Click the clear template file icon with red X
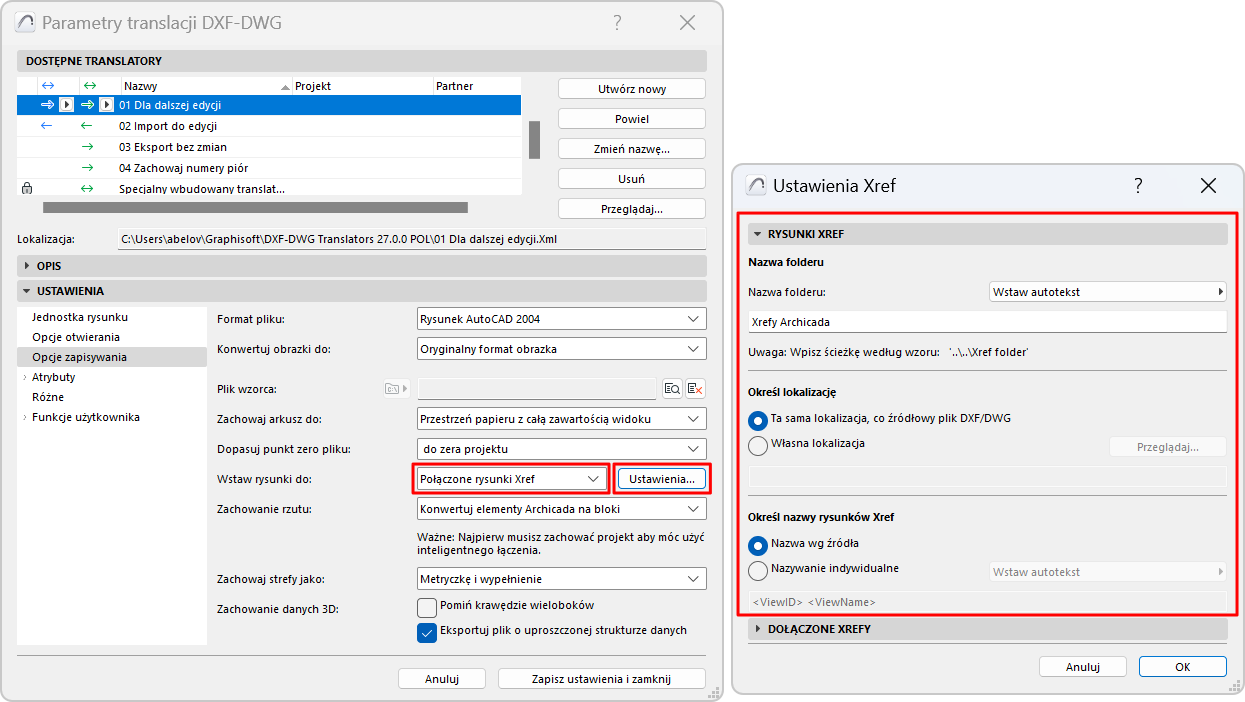 pyautogui.click(x=696, y=389)
